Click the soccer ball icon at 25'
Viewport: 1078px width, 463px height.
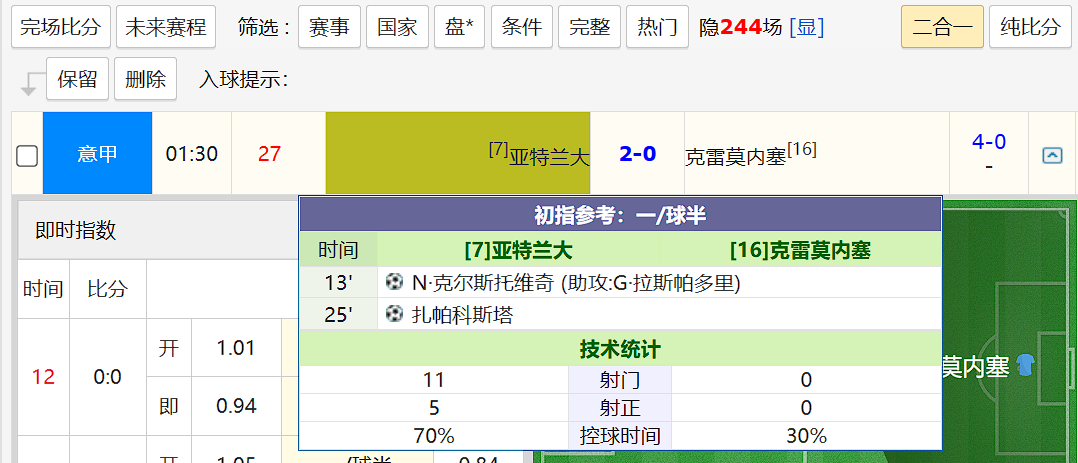(x=394, y=315)
